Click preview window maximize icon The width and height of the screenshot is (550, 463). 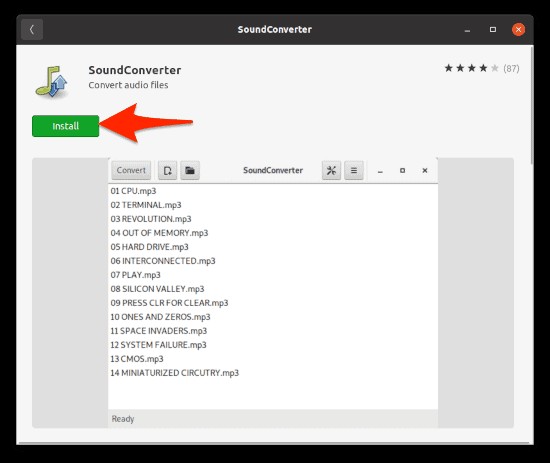(402, 170)
